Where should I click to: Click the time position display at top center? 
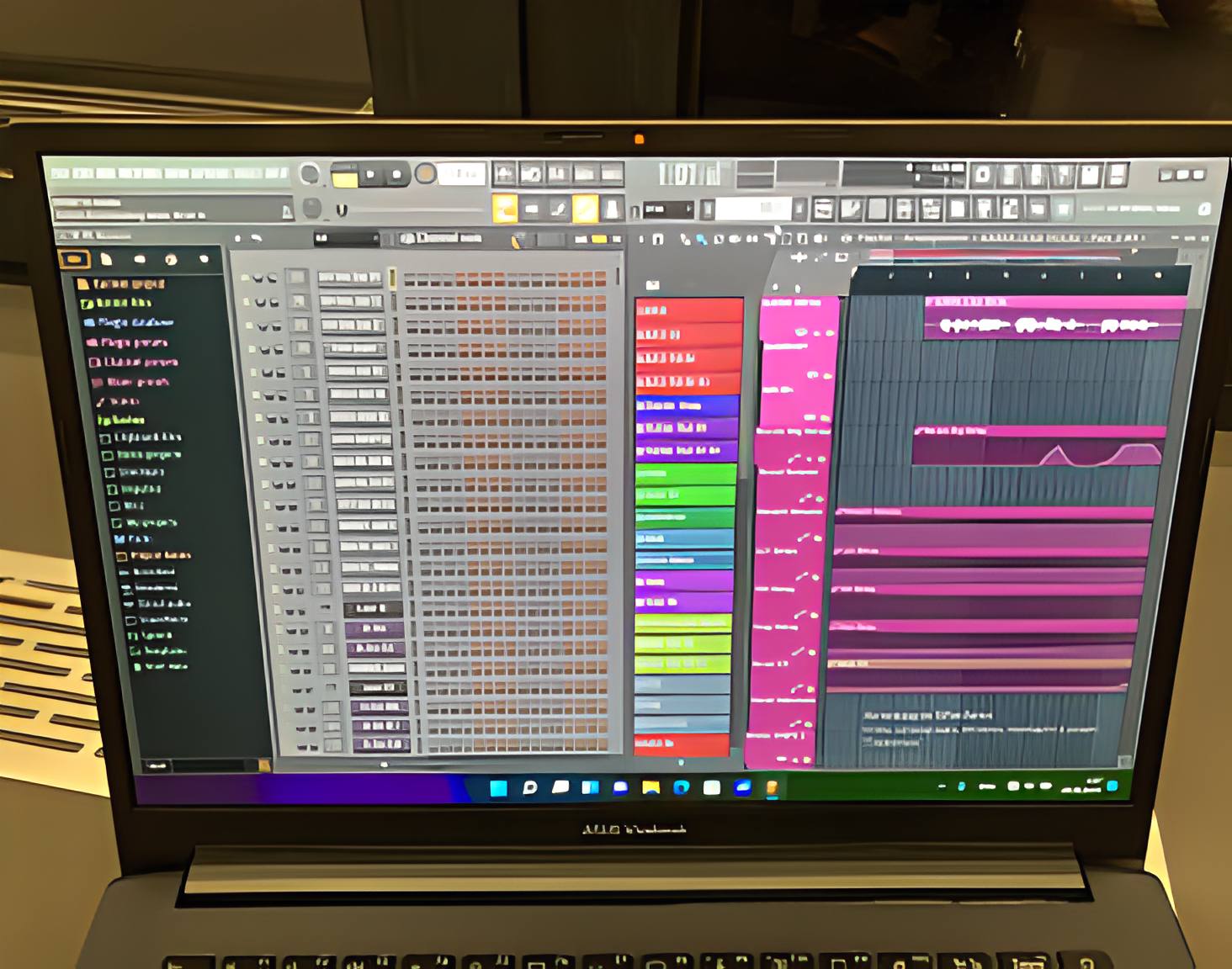[x=689, y=173]
